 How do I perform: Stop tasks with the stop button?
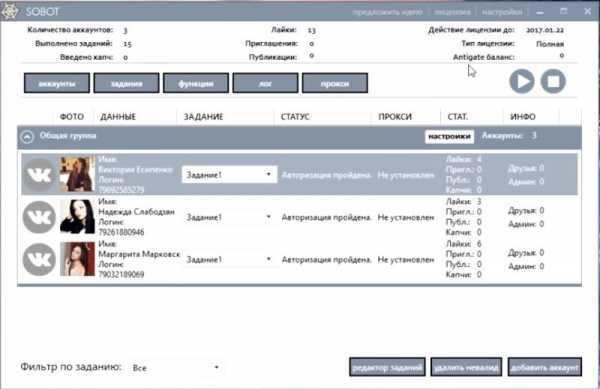point(553,81)
